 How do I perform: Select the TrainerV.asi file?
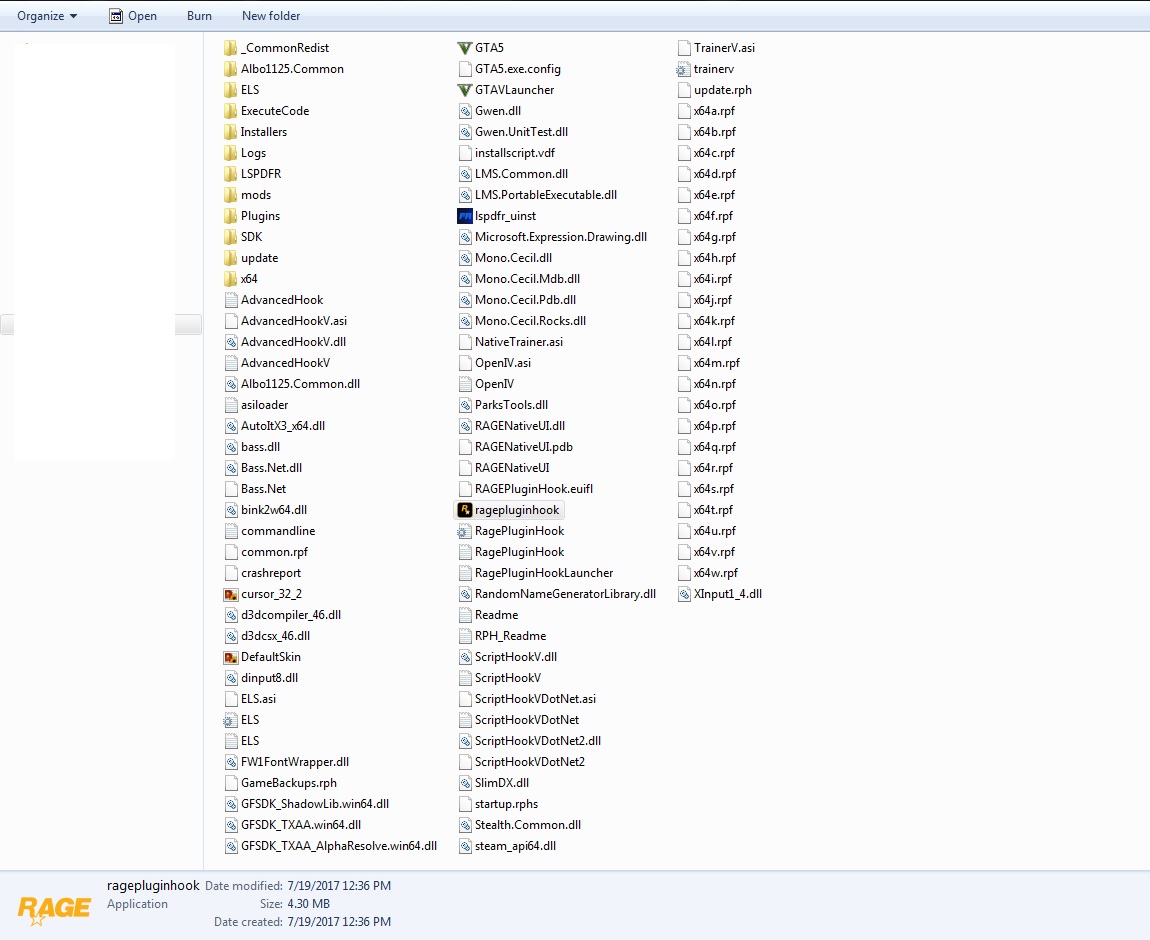point(717,48)
